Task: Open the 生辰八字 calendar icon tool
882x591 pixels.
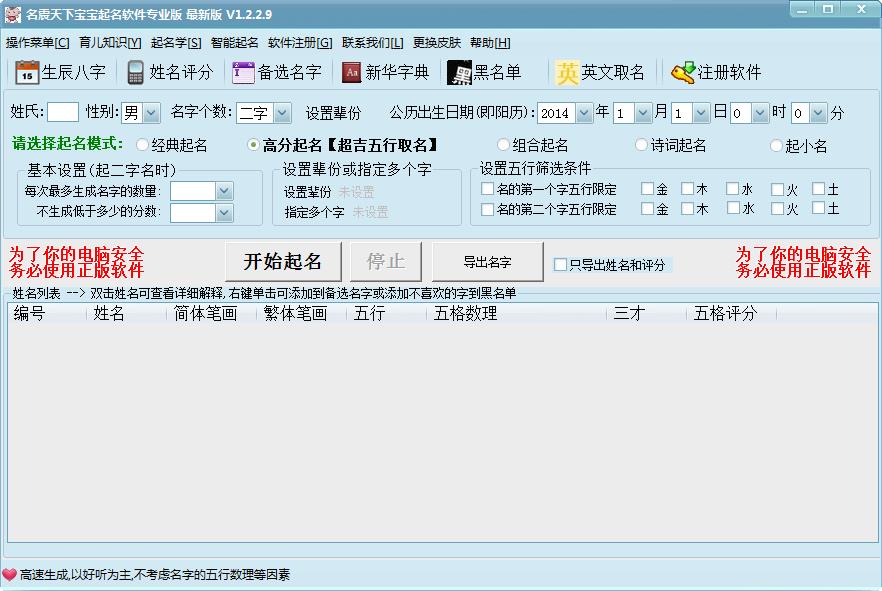Action: click(27, 73)
